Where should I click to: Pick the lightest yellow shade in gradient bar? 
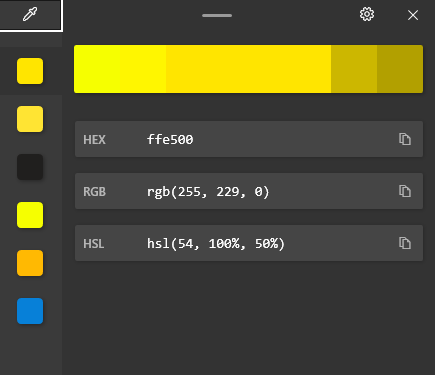coord(97,69)
